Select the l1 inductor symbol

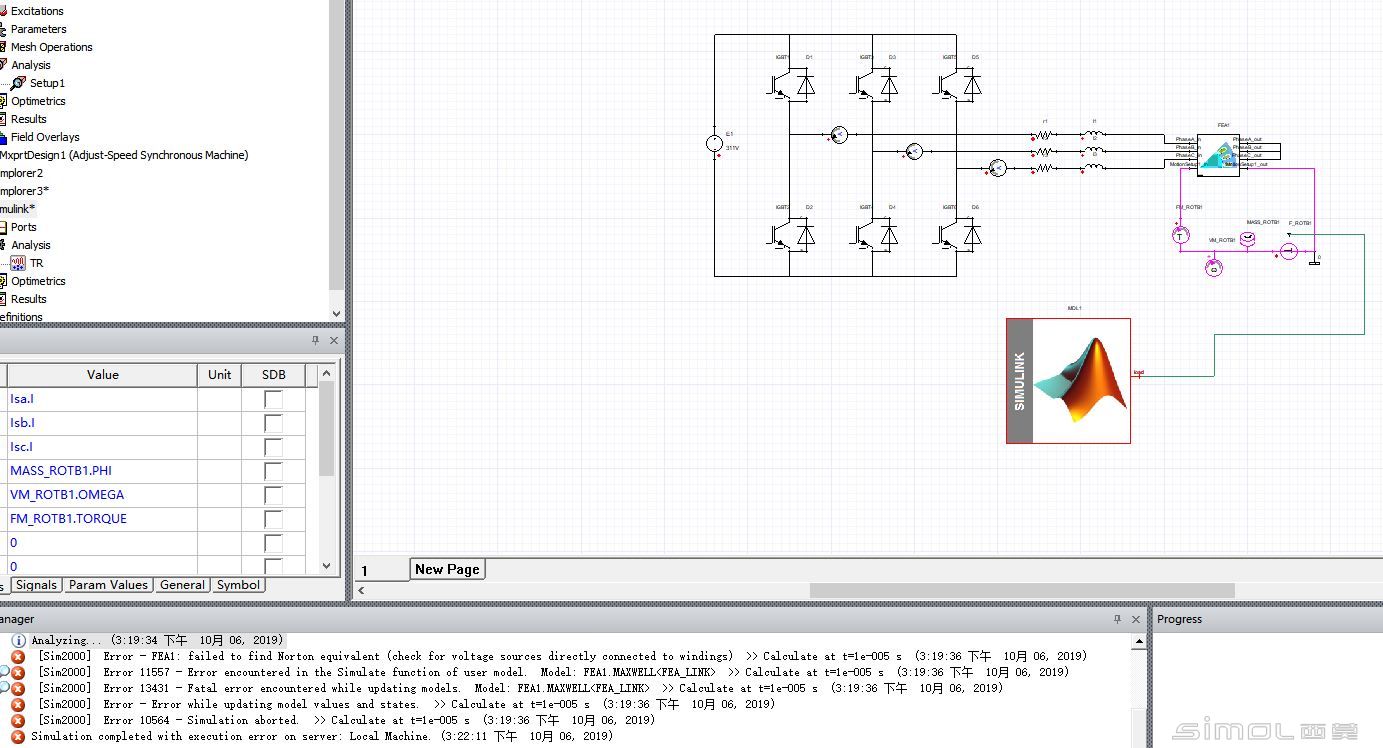click(x=1094, y=135)
